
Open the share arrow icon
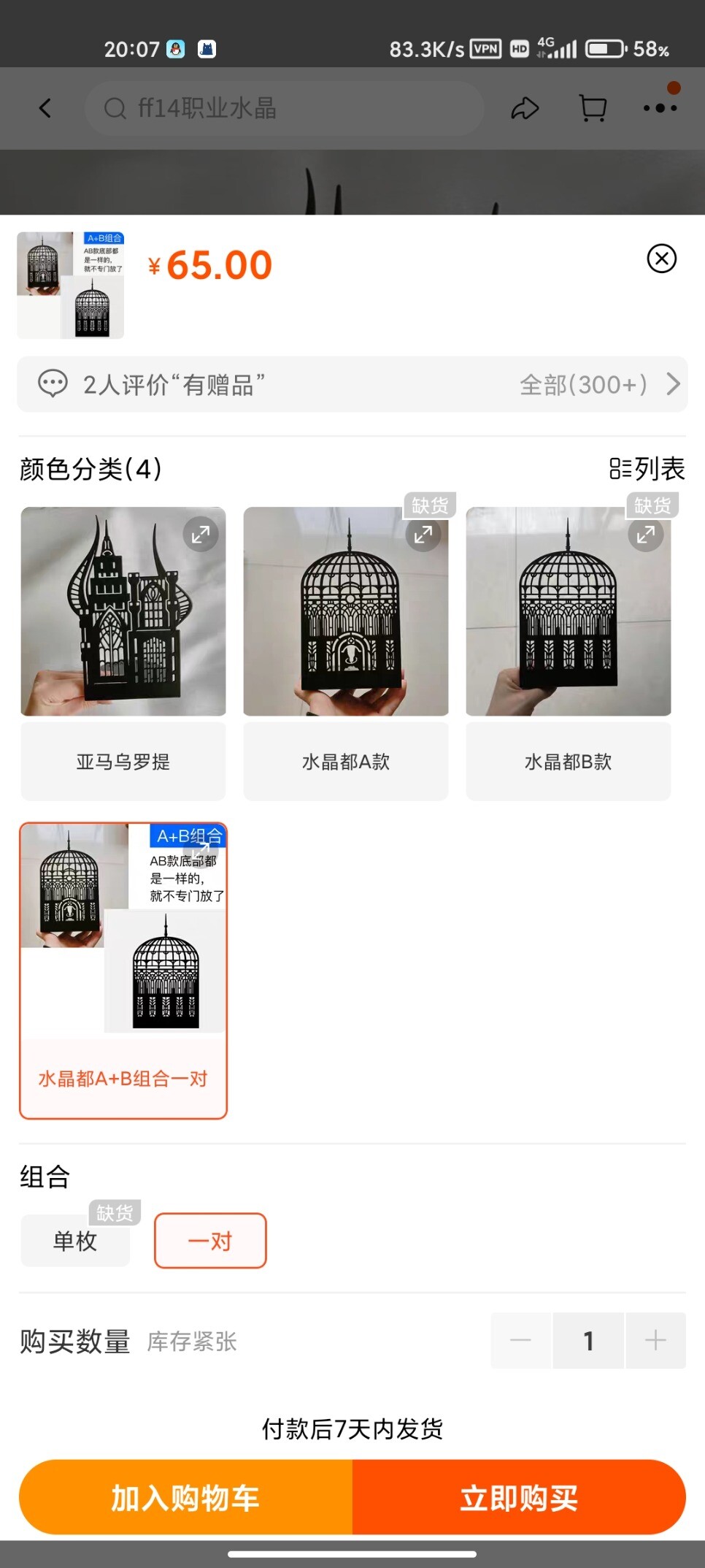525,109
